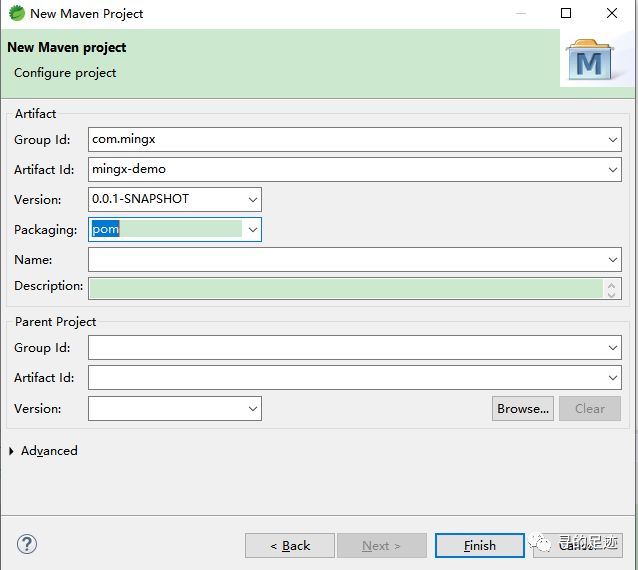Screen dimensions: 638x570
Task: Expand the Parent Project Artifact Id dropdown arrow
Action: click(x=612, y=378)
